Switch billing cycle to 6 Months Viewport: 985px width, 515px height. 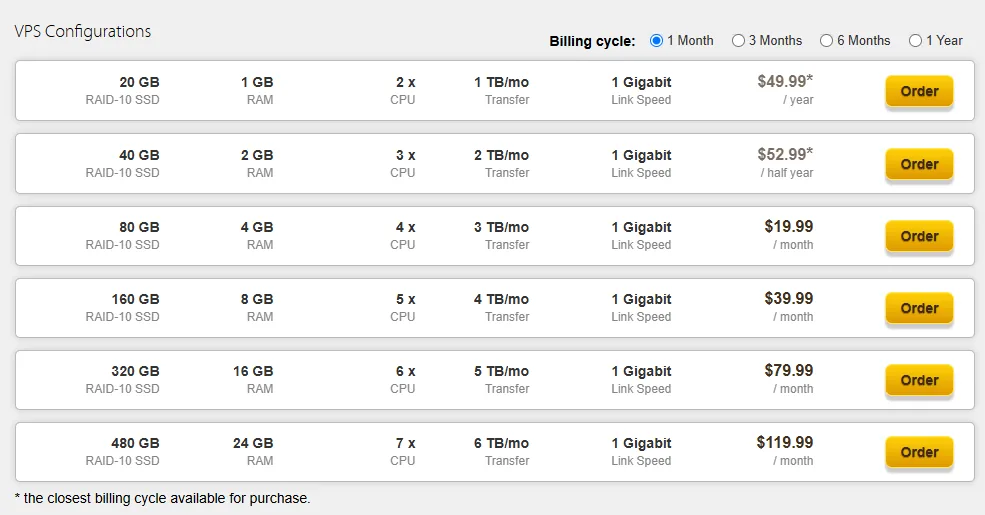[x=826, y=41]
